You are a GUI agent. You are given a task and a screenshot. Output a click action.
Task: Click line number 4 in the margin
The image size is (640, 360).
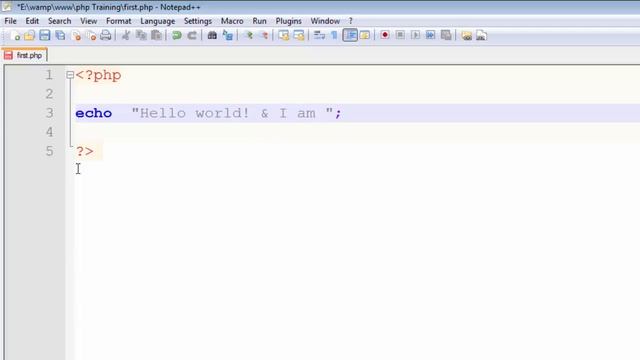[x=49, y=132]
